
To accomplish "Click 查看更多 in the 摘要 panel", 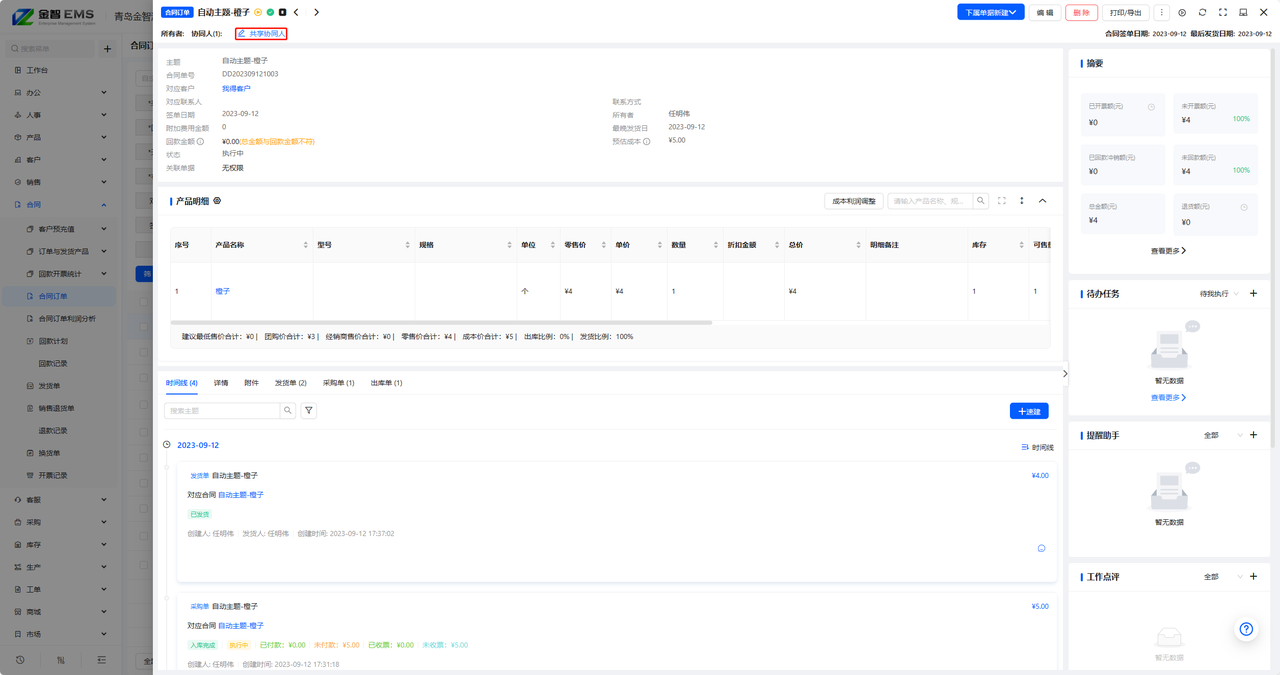I will [1168, 251].
